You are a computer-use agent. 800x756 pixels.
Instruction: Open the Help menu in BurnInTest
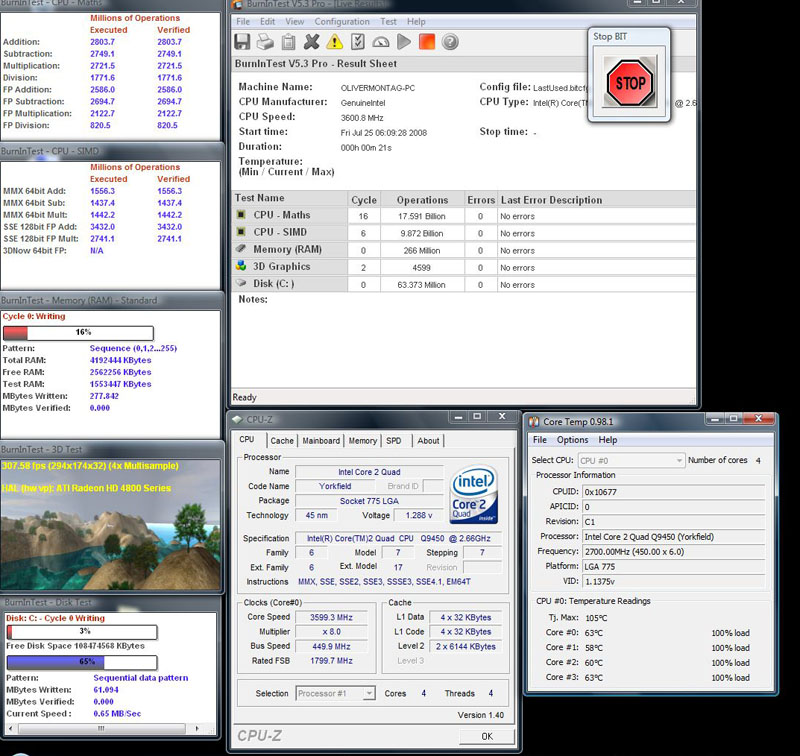coord(416,21)
